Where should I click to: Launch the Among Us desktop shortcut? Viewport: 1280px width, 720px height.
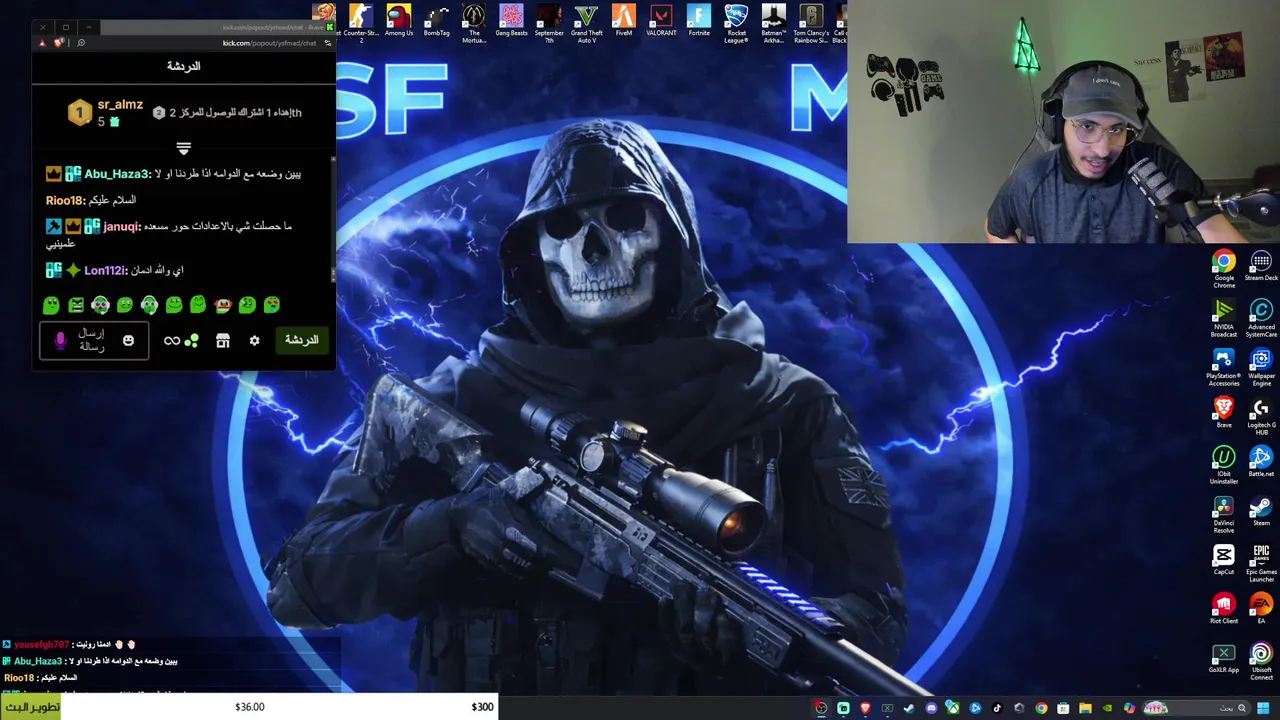[x=398, y=21]
